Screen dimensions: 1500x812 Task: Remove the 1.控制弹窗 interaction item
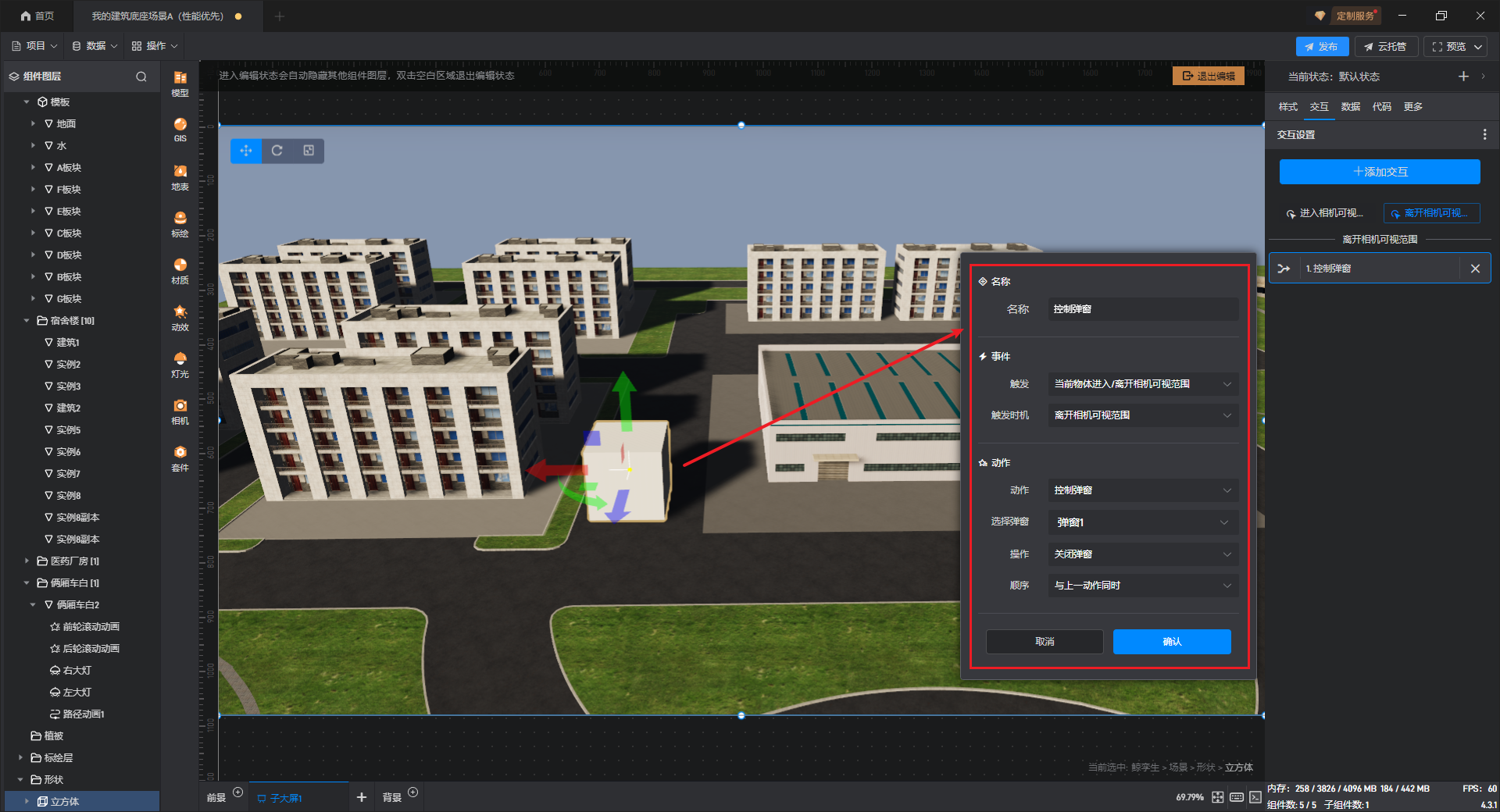point(1475,269)
